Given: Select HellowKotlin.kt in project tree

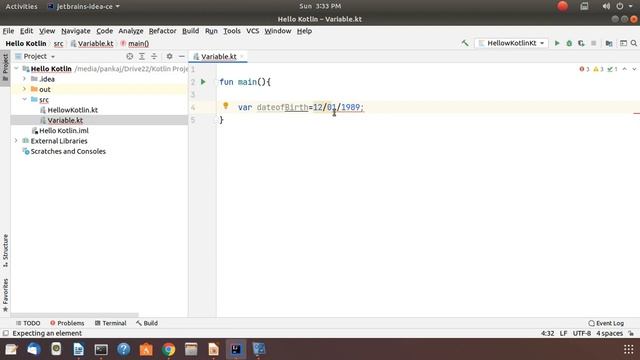Looking at the screenshot, I should (72, 110).
